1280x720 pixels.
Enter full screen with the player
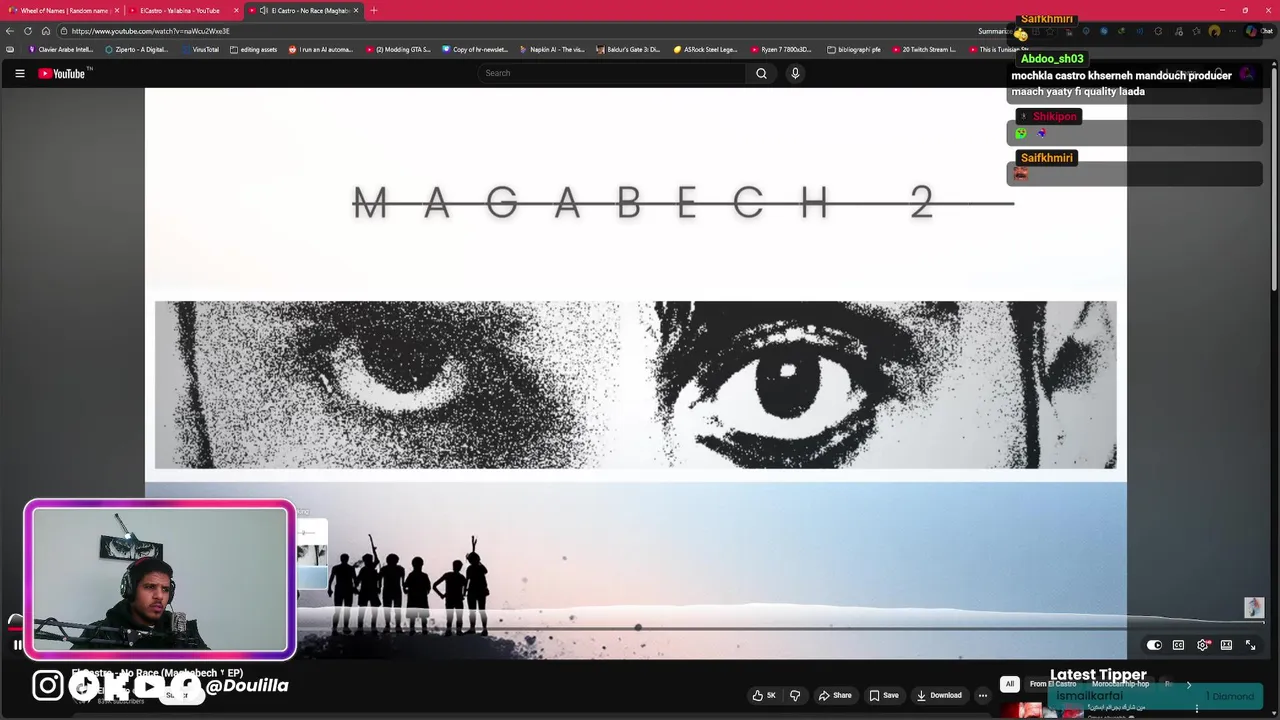pos(1250,645)
